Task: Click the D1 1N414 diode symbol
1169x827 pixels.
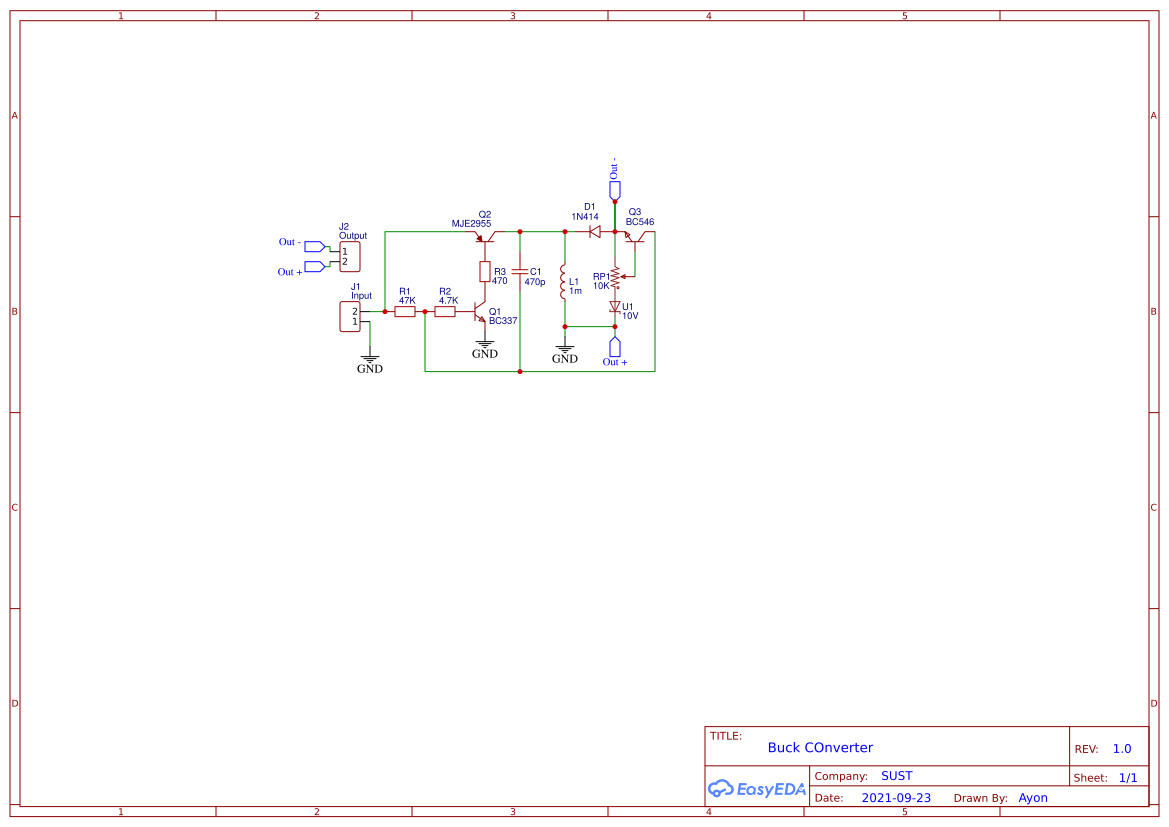Action: (593, 231)
